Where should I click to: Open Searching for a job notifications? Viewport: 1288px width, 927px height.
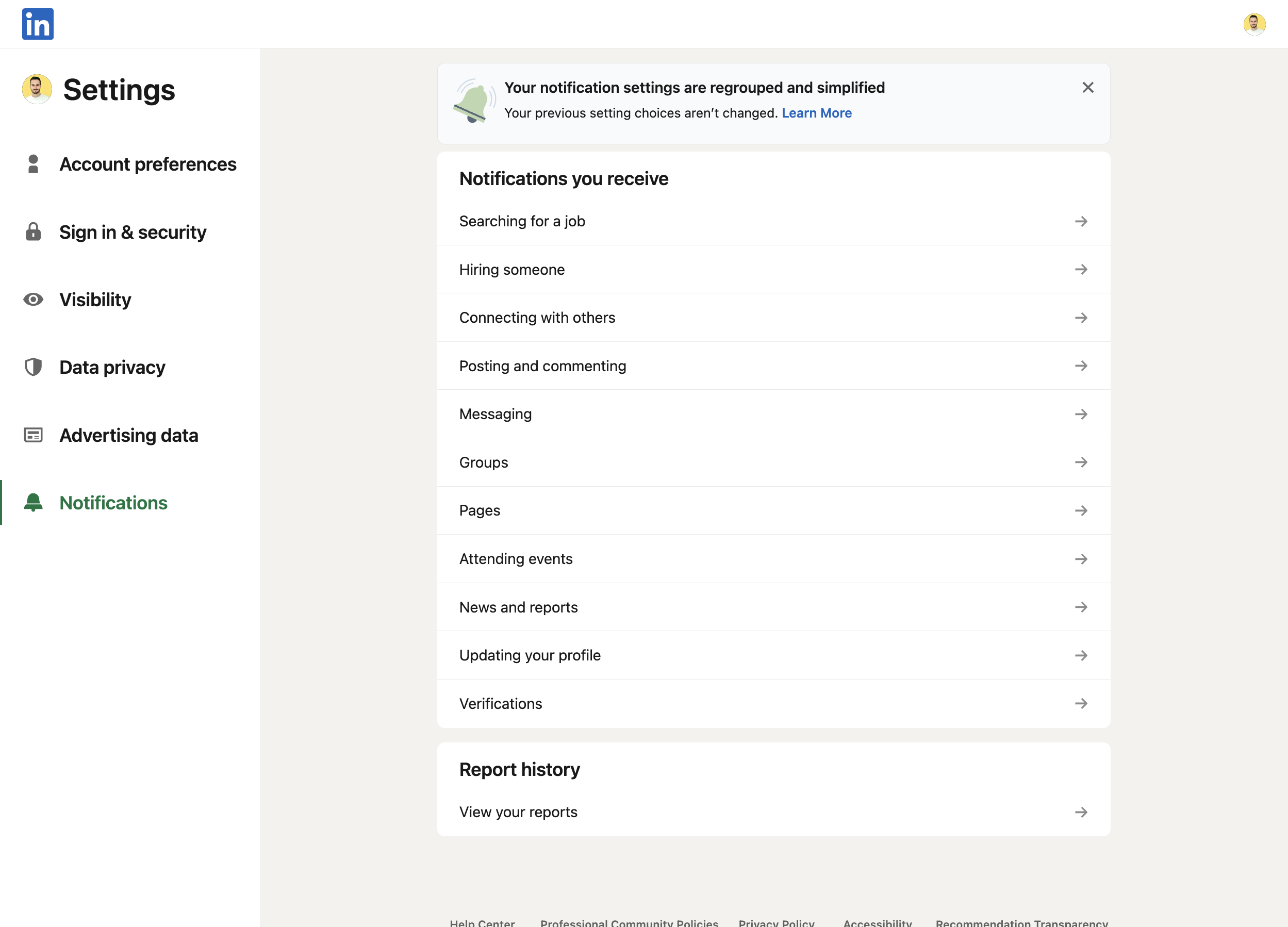point(773,222)
